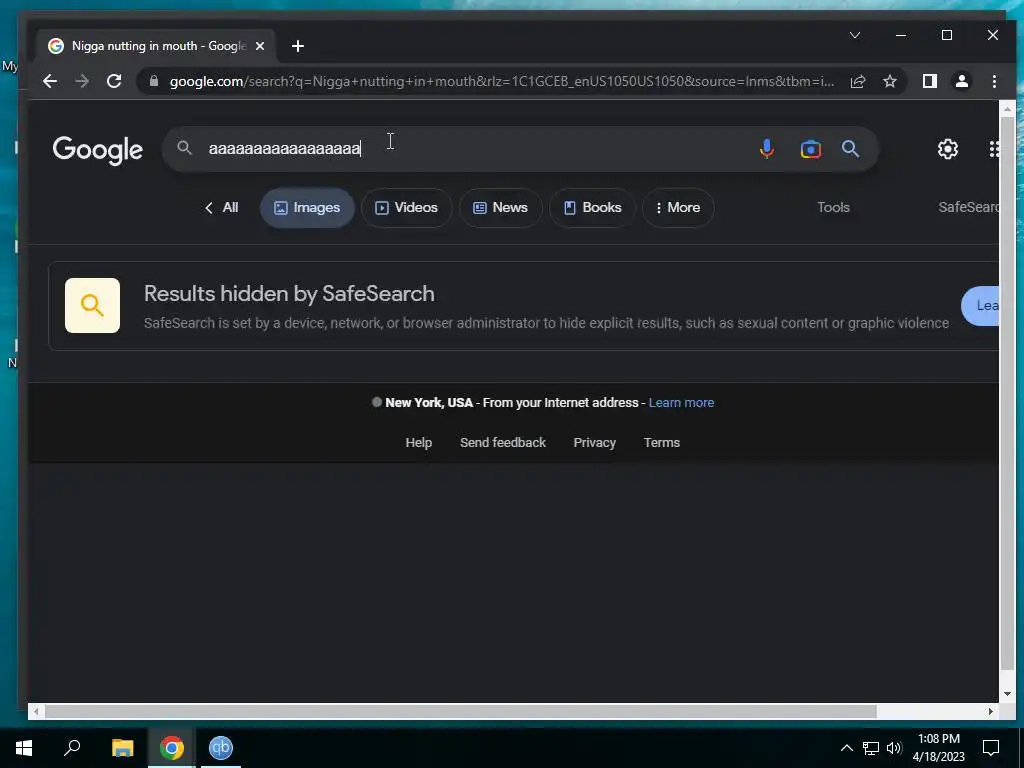Open the tab search dropdown arrow

[854, 35]
